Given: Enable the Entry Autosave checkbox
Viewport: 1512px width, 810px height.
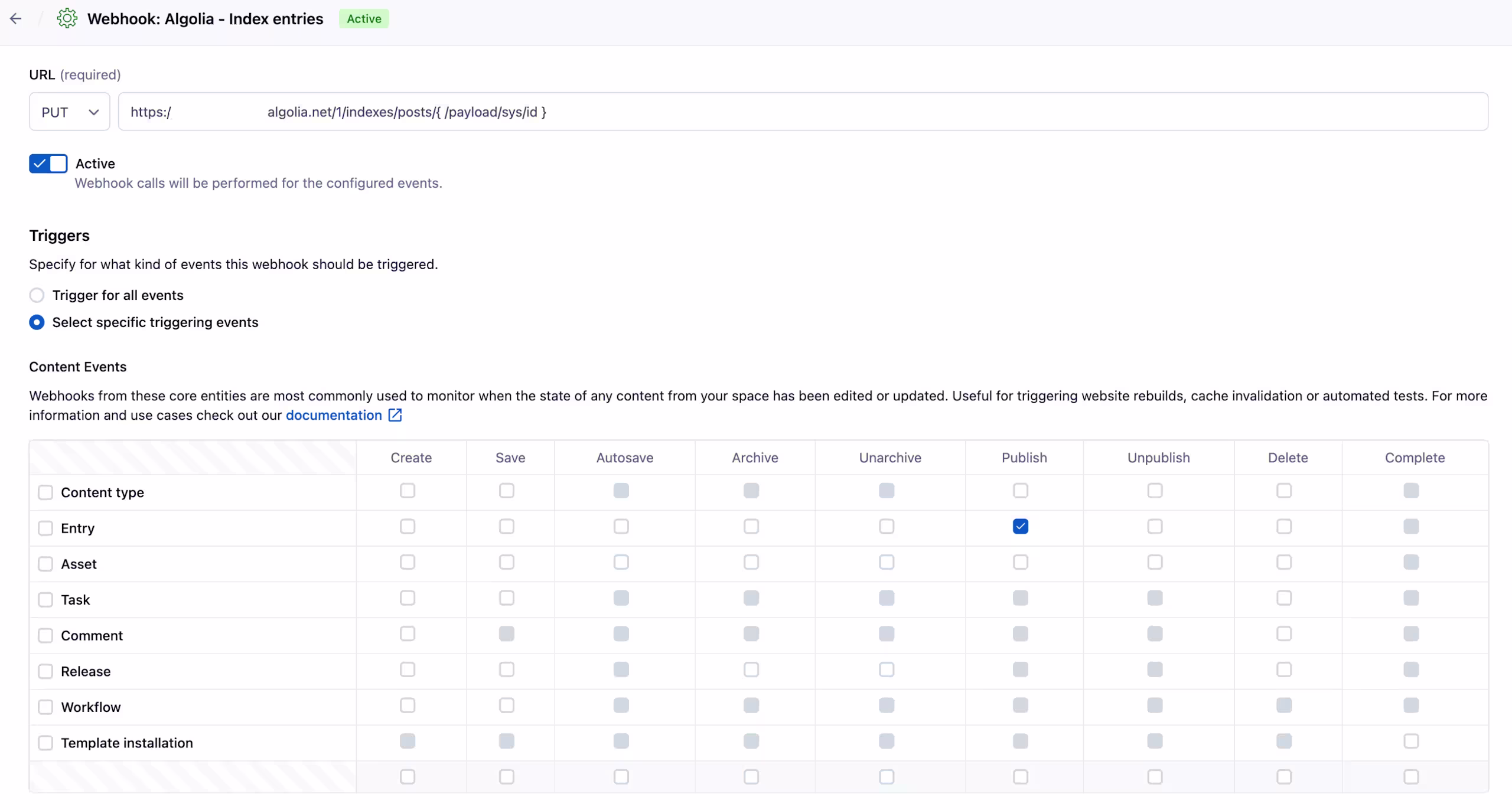Looking at the screenshot, I should [x=621, y=526].
